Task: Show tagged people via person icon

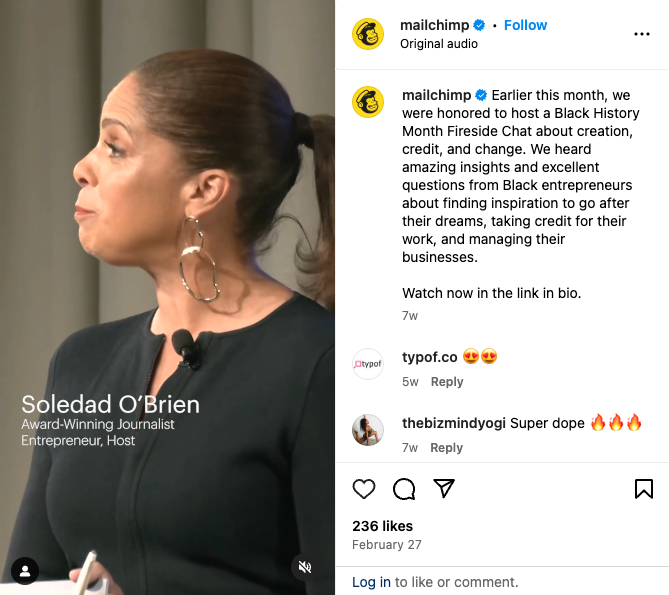Action: [25, 571]
